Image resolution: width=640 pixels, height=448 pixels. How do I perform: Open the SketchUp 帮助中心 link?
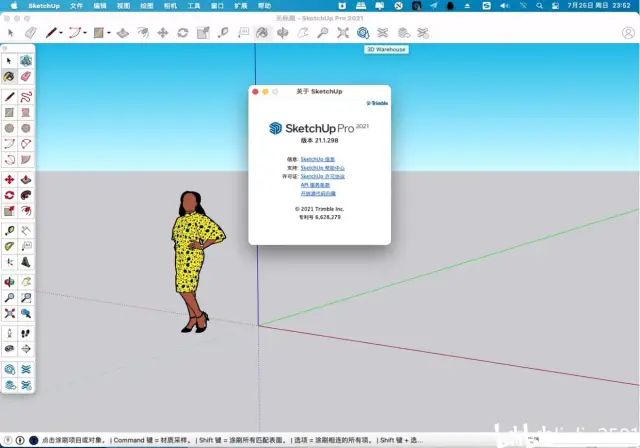pyautogui.click(x=322, y=168)
